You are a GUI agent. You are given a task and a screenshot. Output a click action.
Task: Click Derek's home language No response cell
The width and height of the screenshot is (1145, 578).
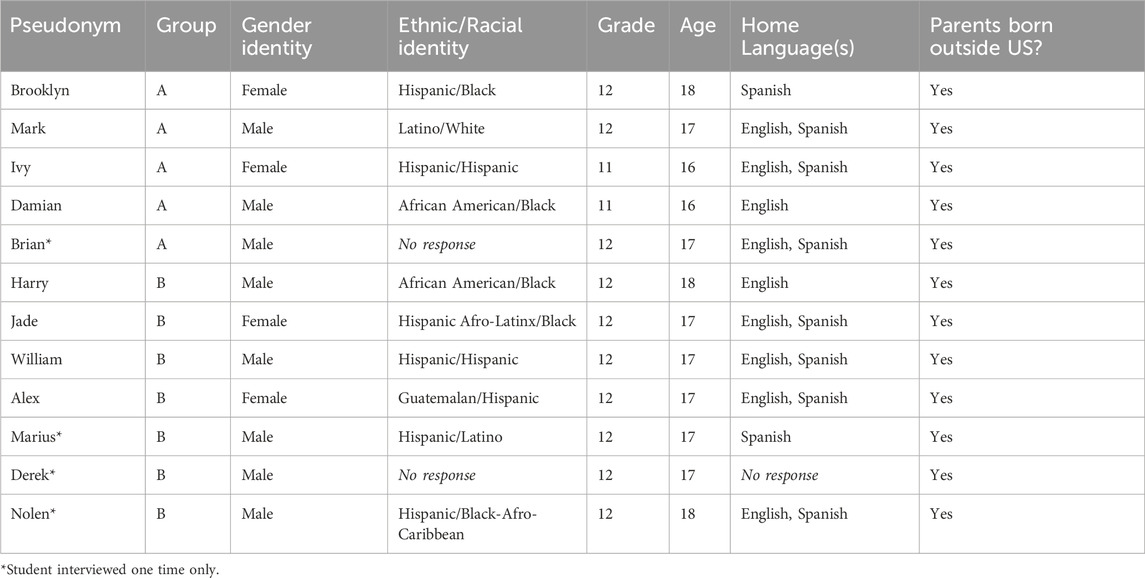tap(780, 475)
